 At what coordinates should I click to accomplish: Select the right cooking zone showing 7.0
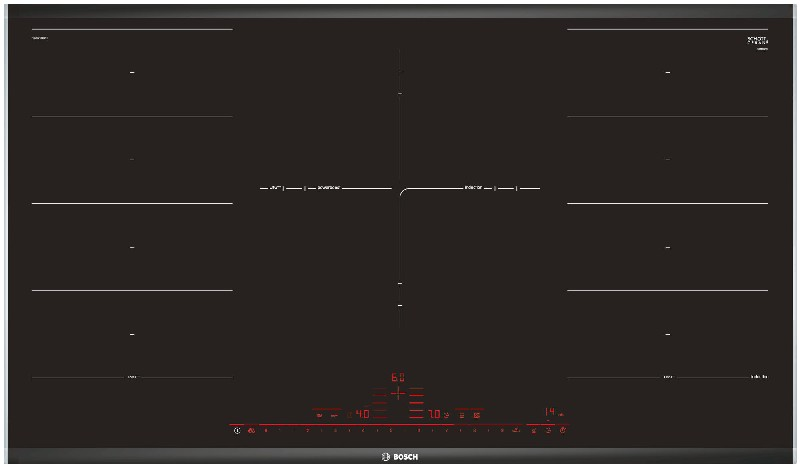pyautogui.click(x=434, y=414)
